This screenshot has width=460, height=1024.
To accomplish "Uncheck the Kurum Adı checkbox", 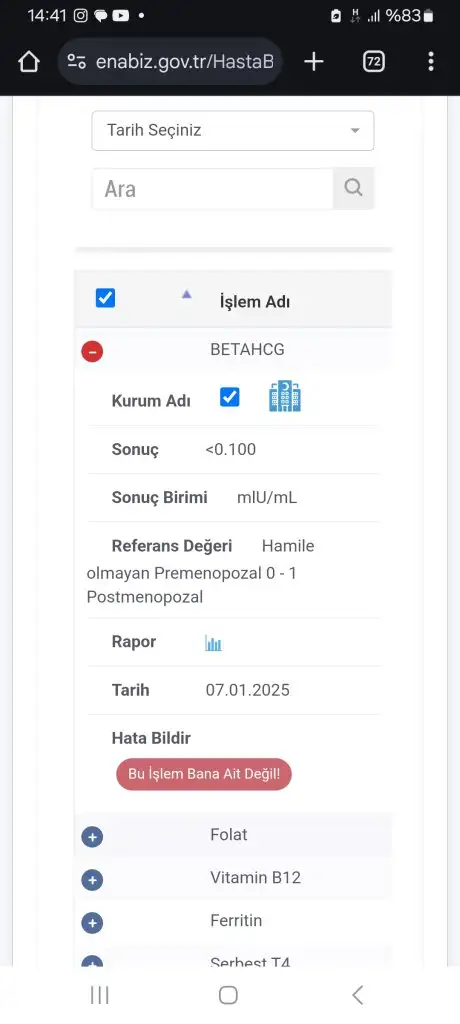I will (229, 397).
